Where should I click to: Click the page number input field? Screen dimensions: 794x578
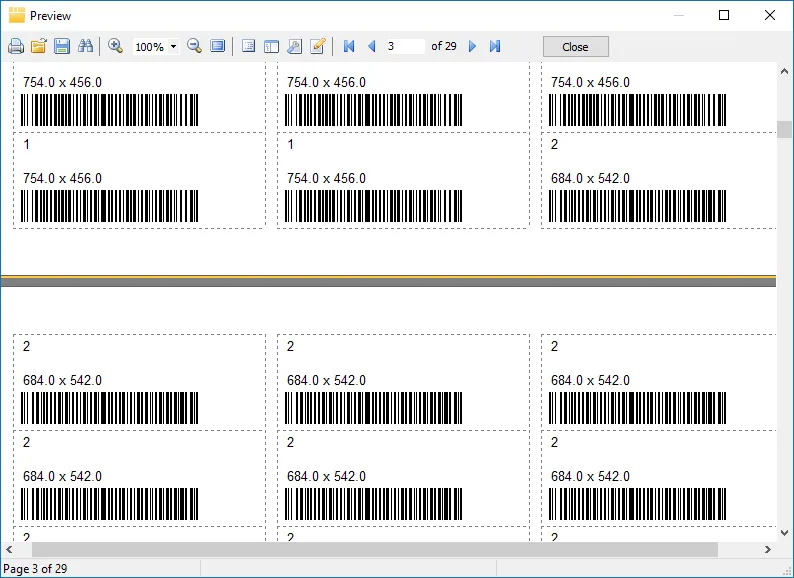tap(404, 46)
